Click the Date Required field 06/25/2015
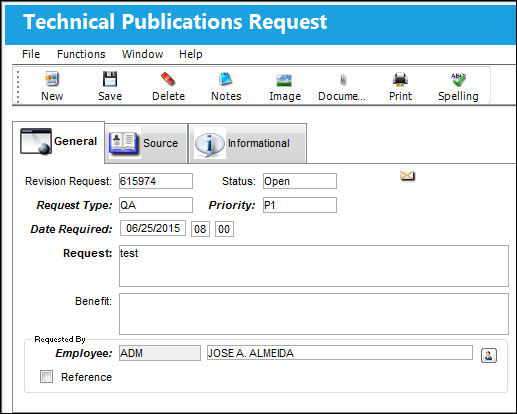 point(153,228)
